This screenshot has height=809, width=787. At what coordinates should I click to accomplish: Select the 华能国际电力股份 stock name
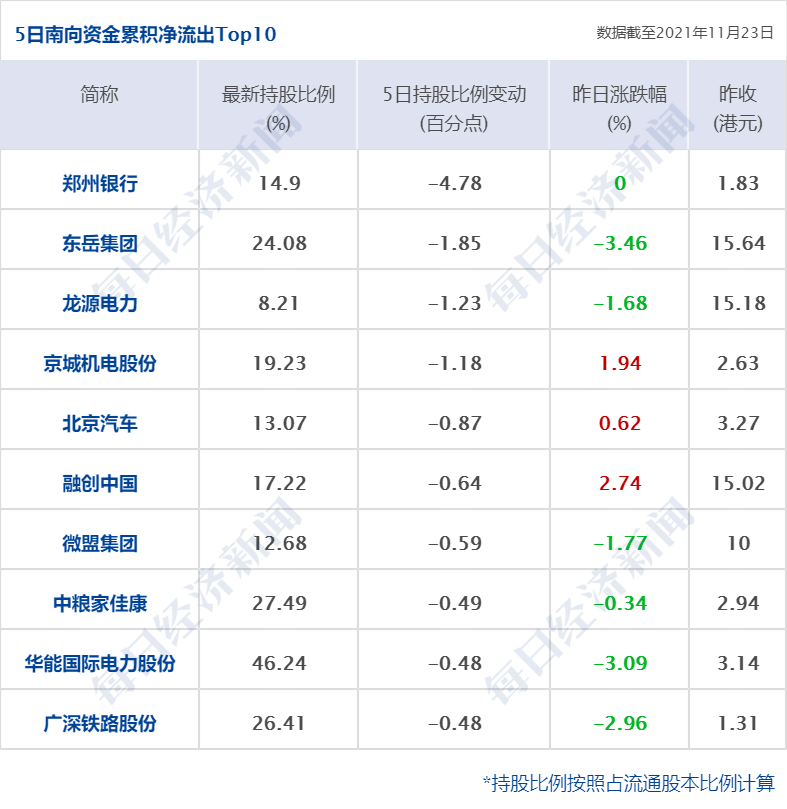(x=99, y=663)
